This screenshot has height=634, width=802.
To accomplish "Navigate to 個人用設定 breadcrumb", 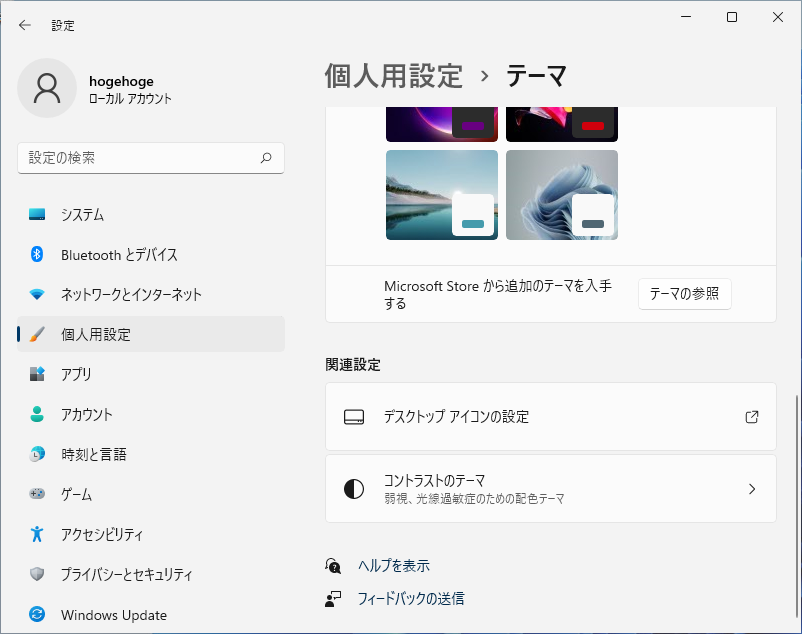I will click(394, 76).
